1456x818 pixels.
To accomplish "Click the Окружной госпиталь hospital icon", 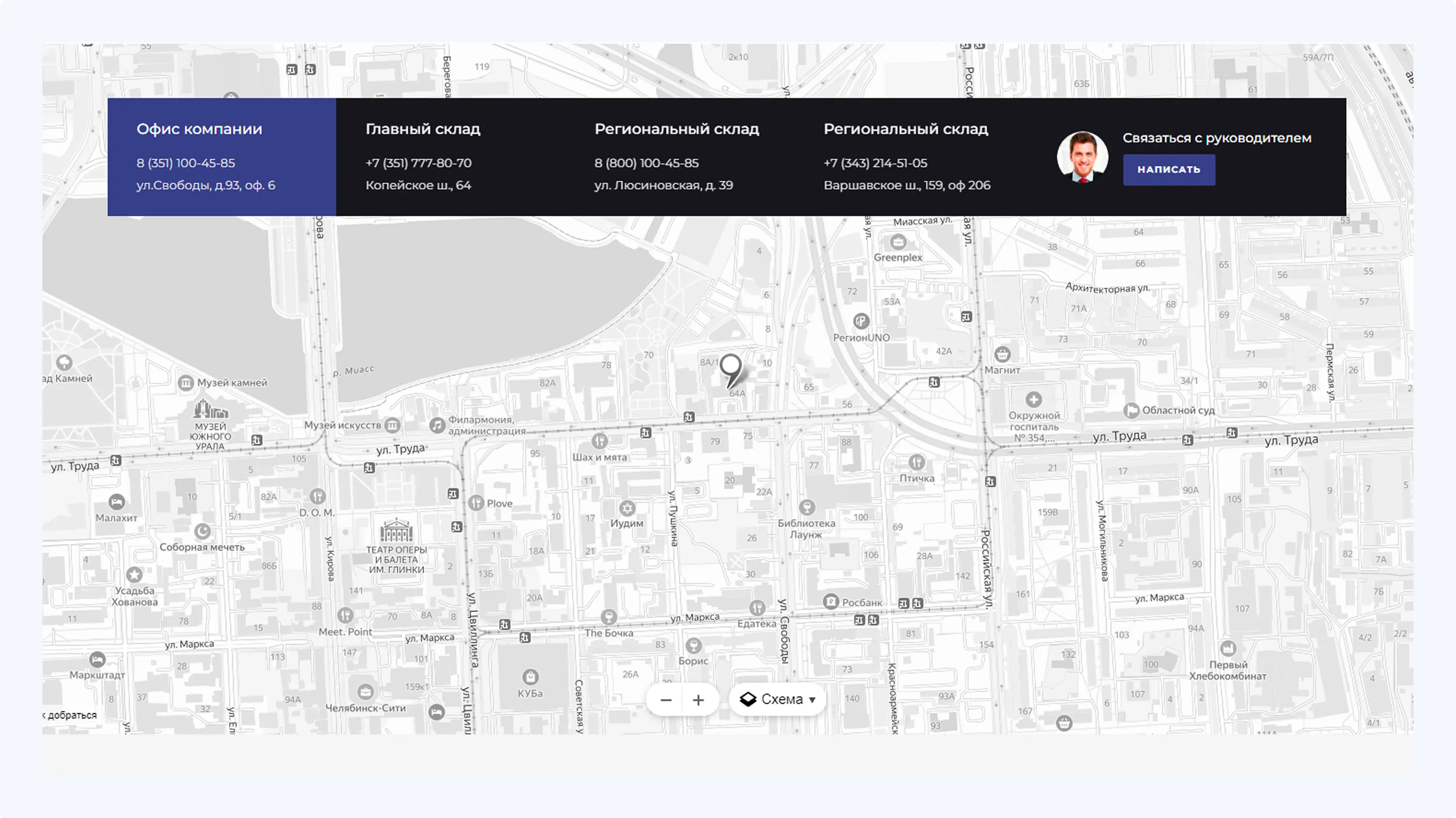I will 1033,400.
